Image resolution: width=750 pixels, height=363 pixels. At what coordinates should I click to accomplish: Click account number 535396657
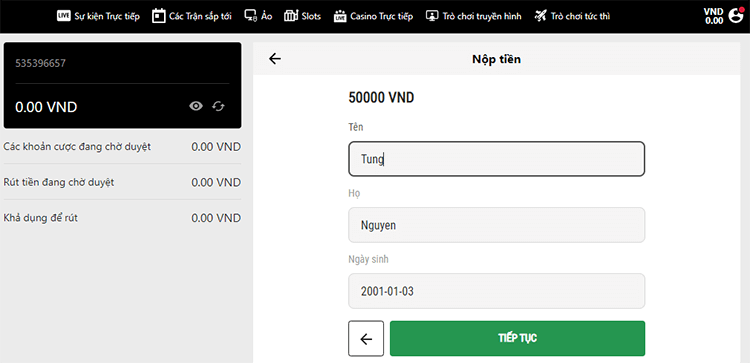pyautogui.click(x=40, y=63)
